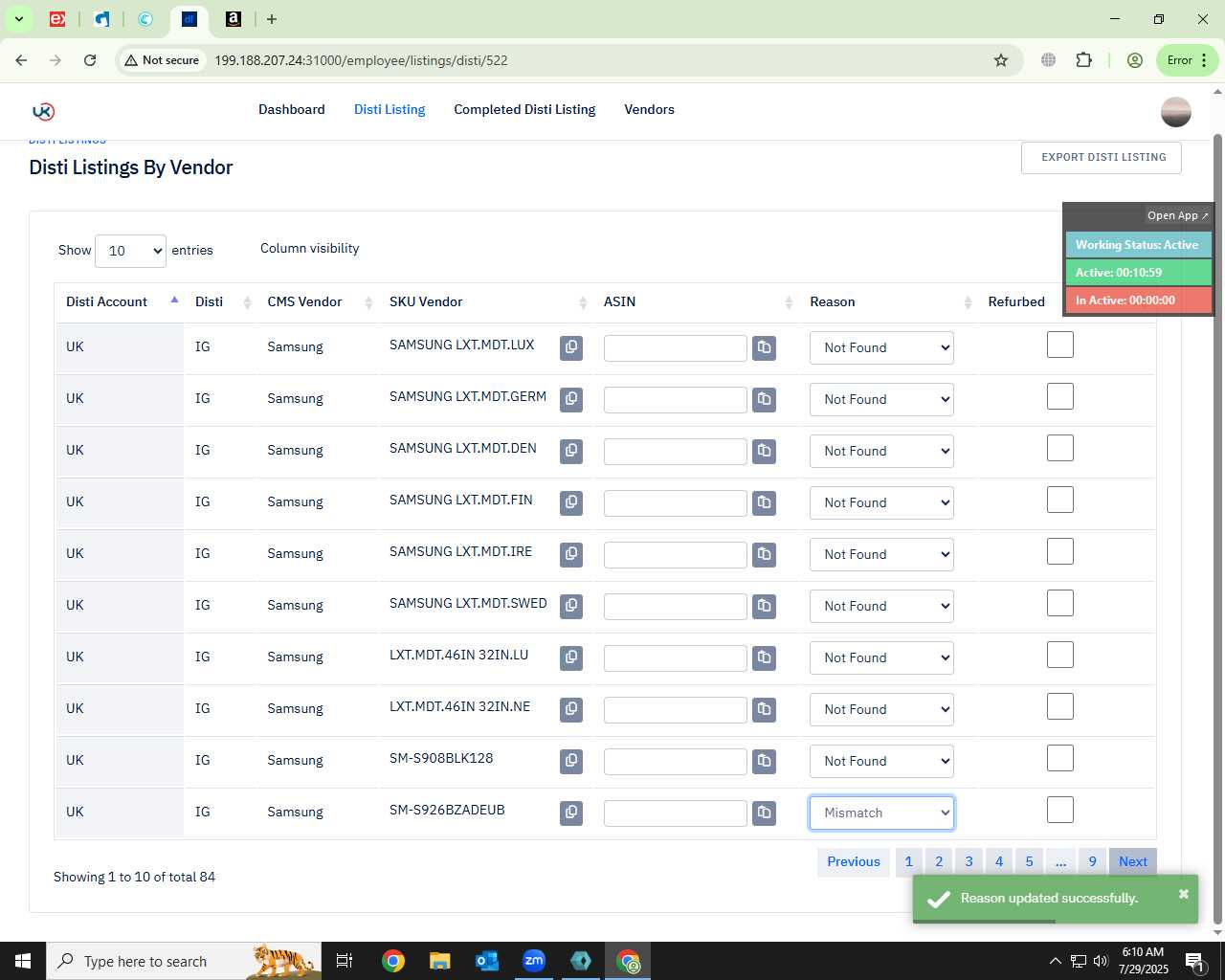Open Zoom from the taskbar
Image resolution: width=1225 pixels, height=980 pixels.
pyautogui.click(x=534, y=961)
